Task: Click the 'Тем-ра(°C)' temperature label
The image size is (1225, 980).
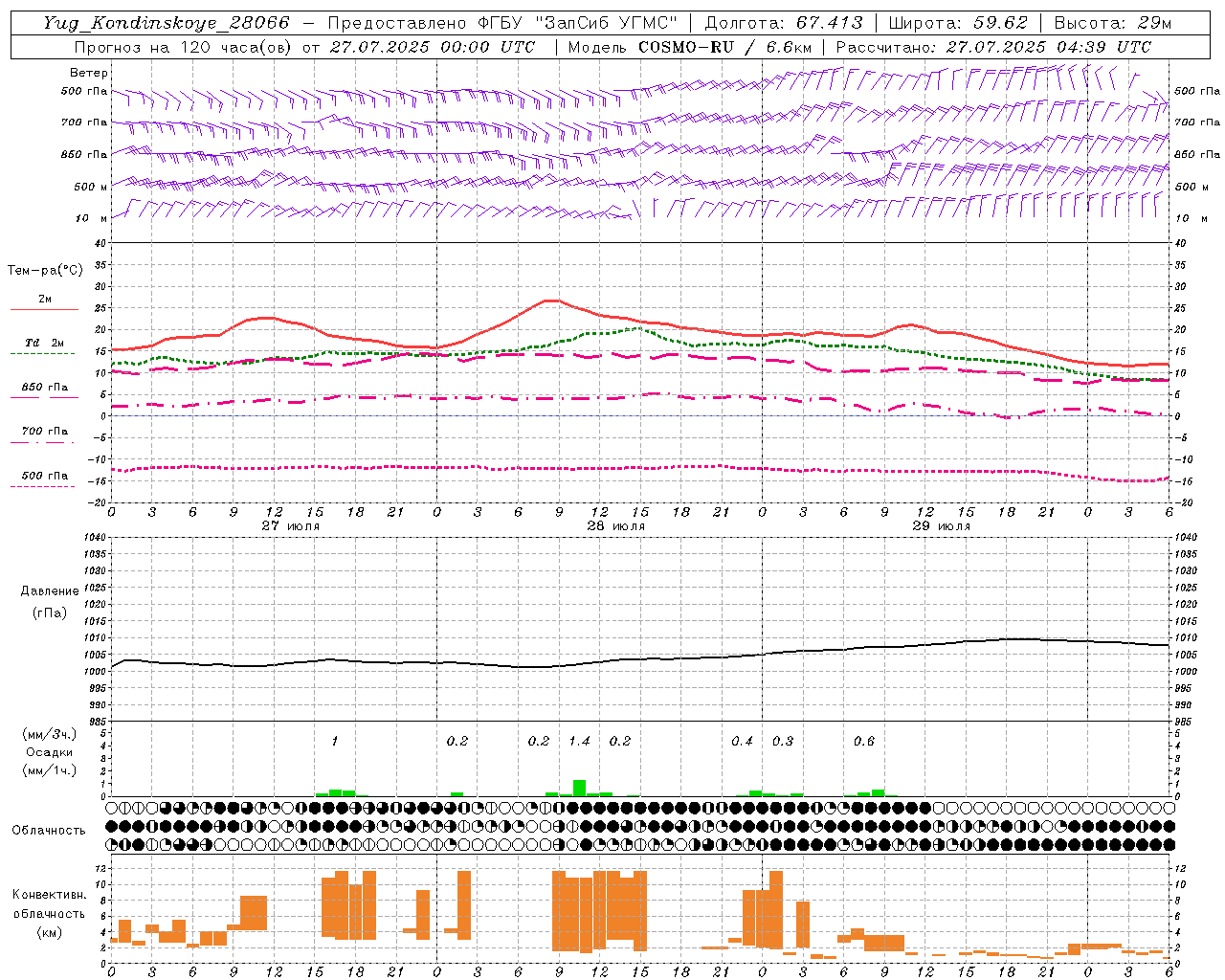Action: pyautogui.click(x=45, y=271)
